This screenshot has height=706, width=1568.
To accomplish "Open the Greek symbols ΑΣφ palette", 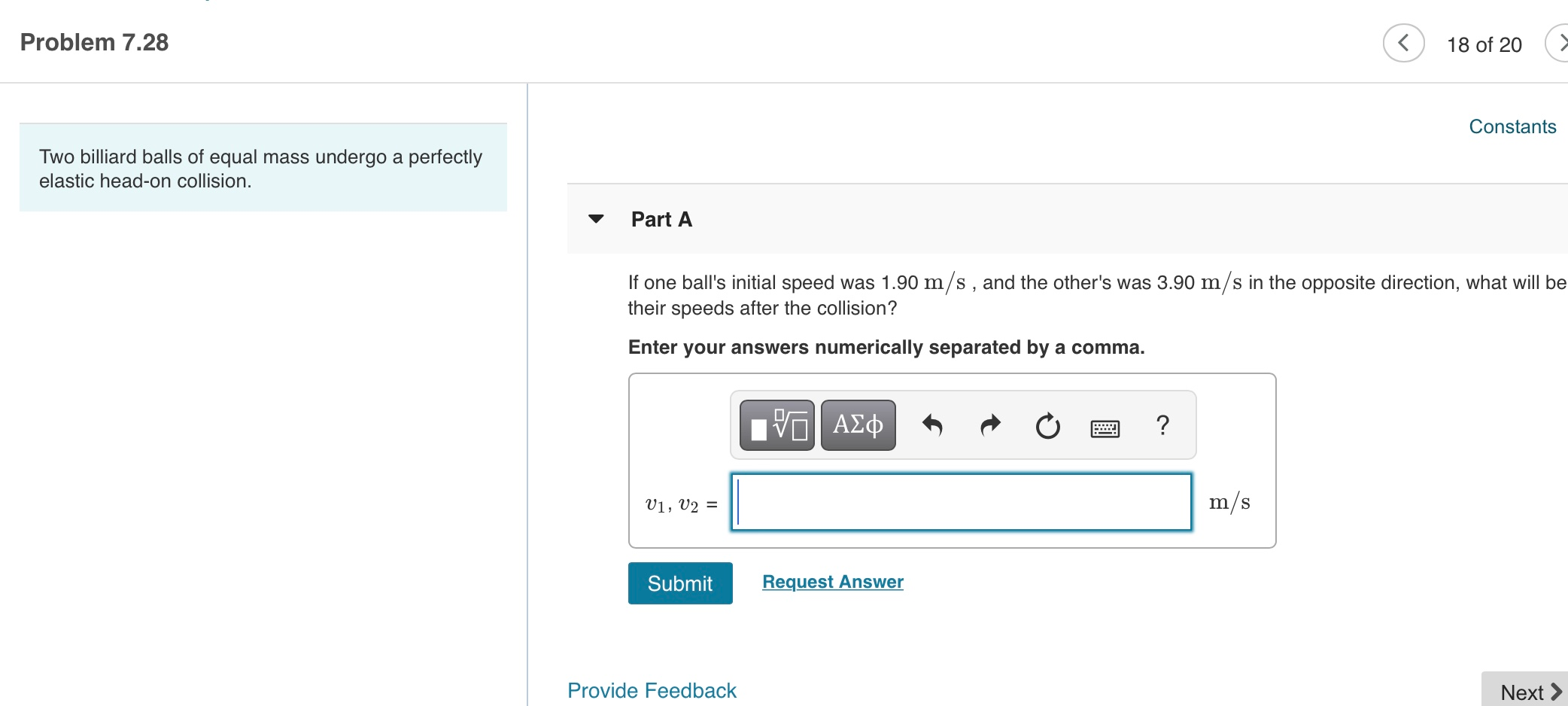I will click(x=858, y=425).
